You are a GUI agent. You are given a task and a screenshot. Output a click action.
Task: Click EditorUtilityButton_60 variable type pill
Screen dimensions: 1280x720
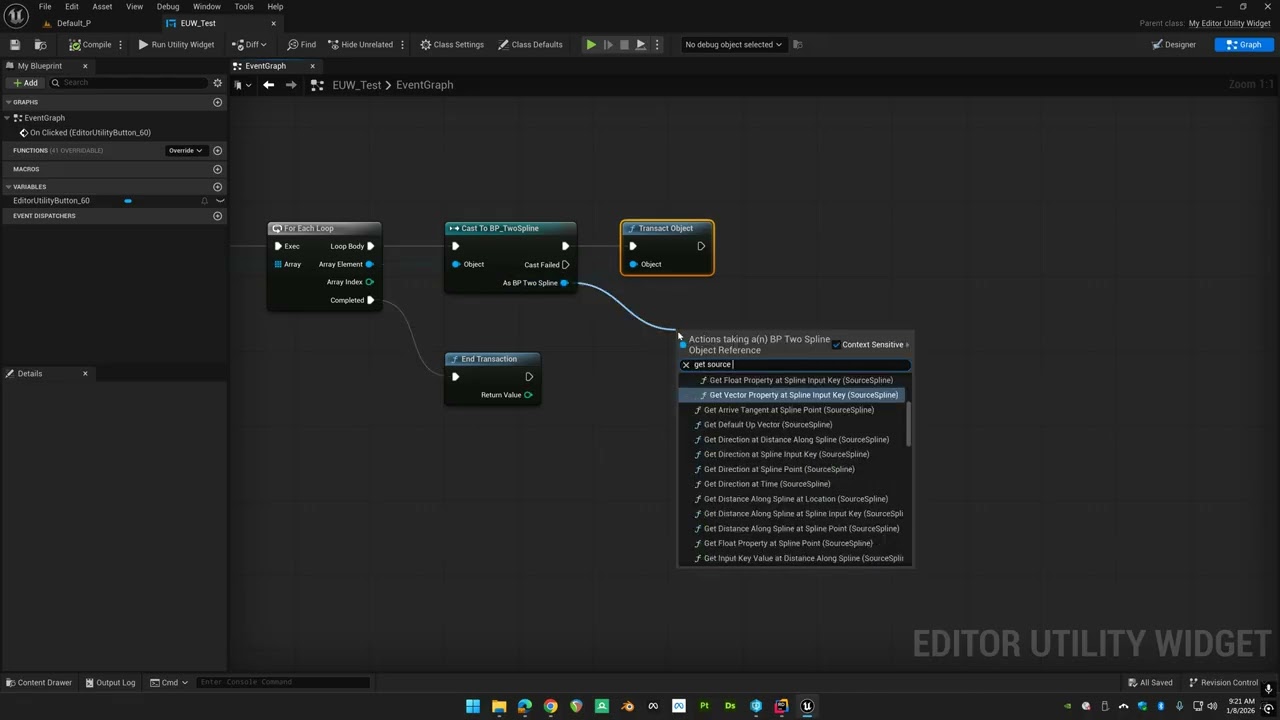(x=128, y=201)
